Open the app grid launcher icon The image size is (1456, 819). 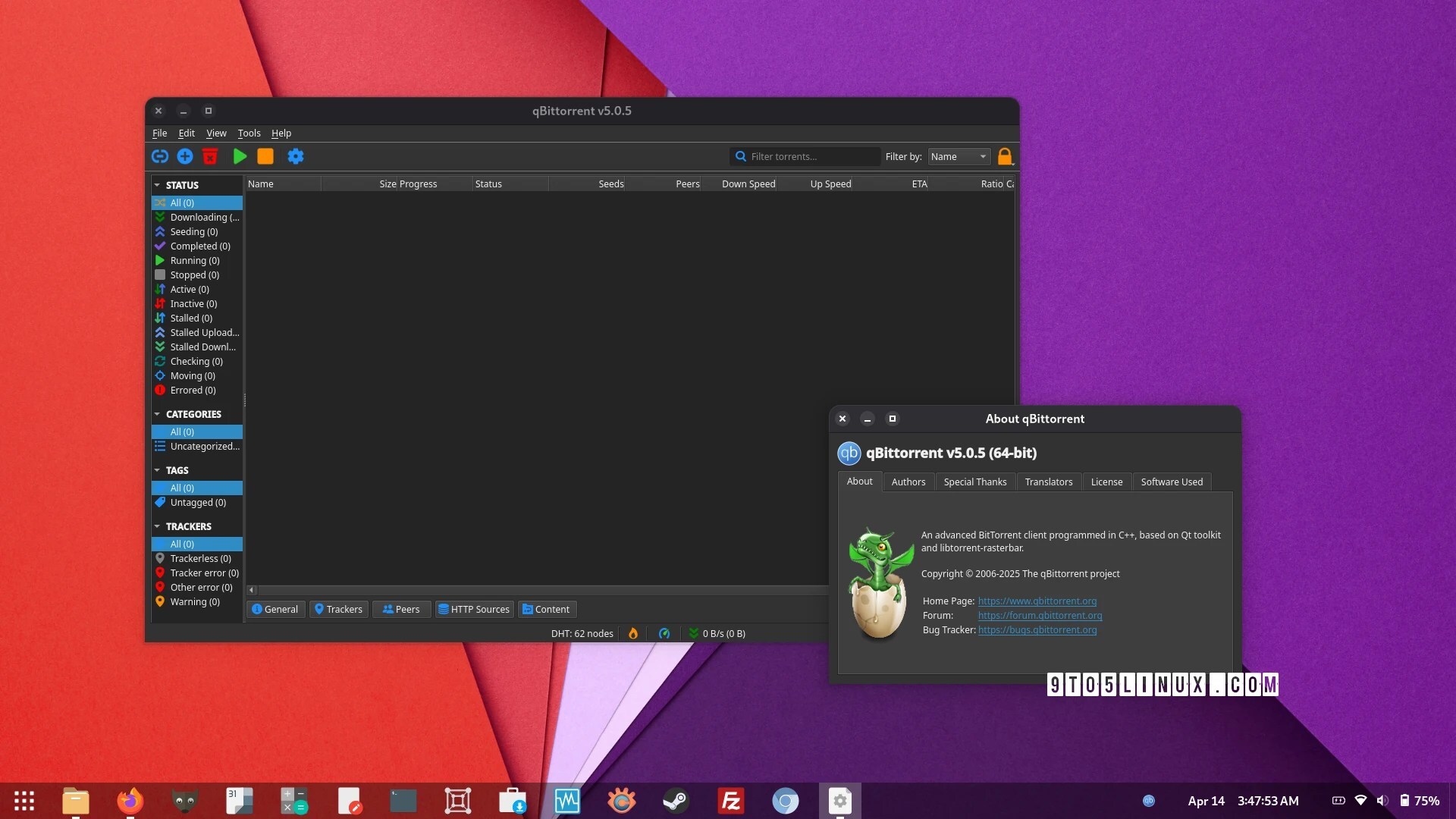click(24, 801)
